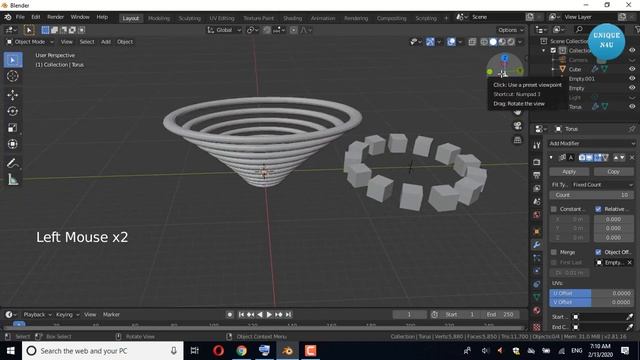Open the Object properties tab
Image resolution: width=640 pixels, height=360 pixels.
537,231
